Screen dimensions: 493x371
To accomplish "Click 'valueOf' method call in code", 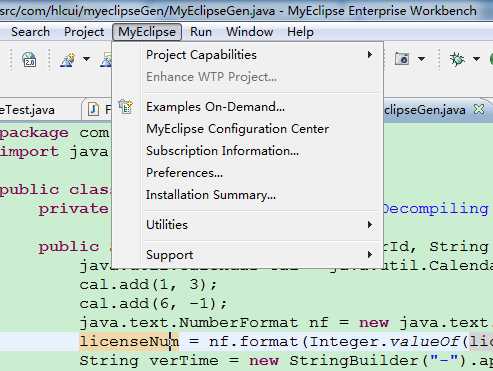I will (x=425, y=342).
